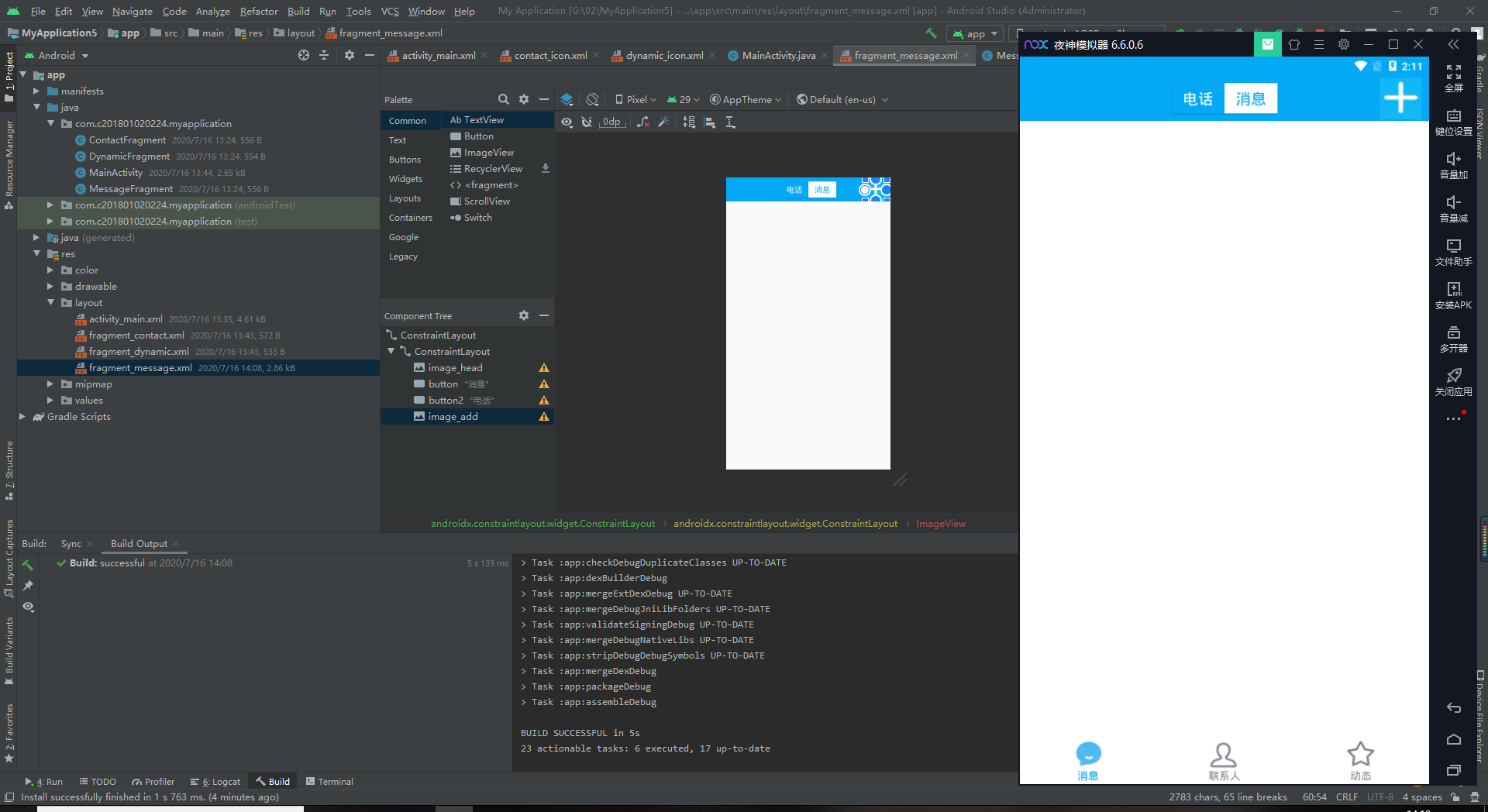Open the Build menu
The width and height of the screenshot is (1488, 812).
(x=298, y=11)
